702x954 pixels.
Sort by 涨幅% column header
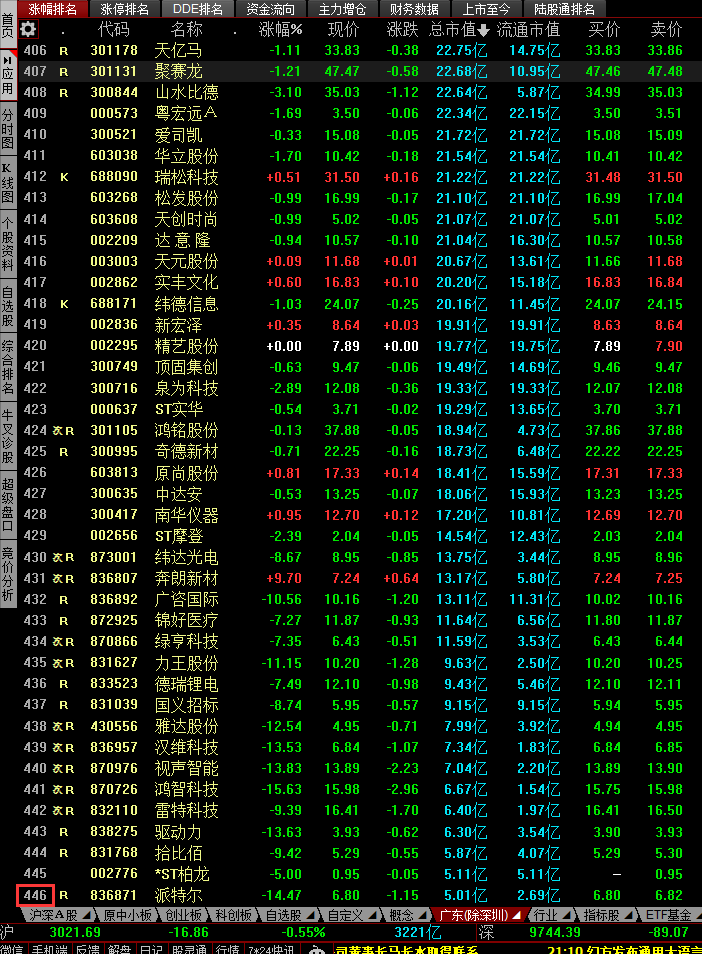280,29
